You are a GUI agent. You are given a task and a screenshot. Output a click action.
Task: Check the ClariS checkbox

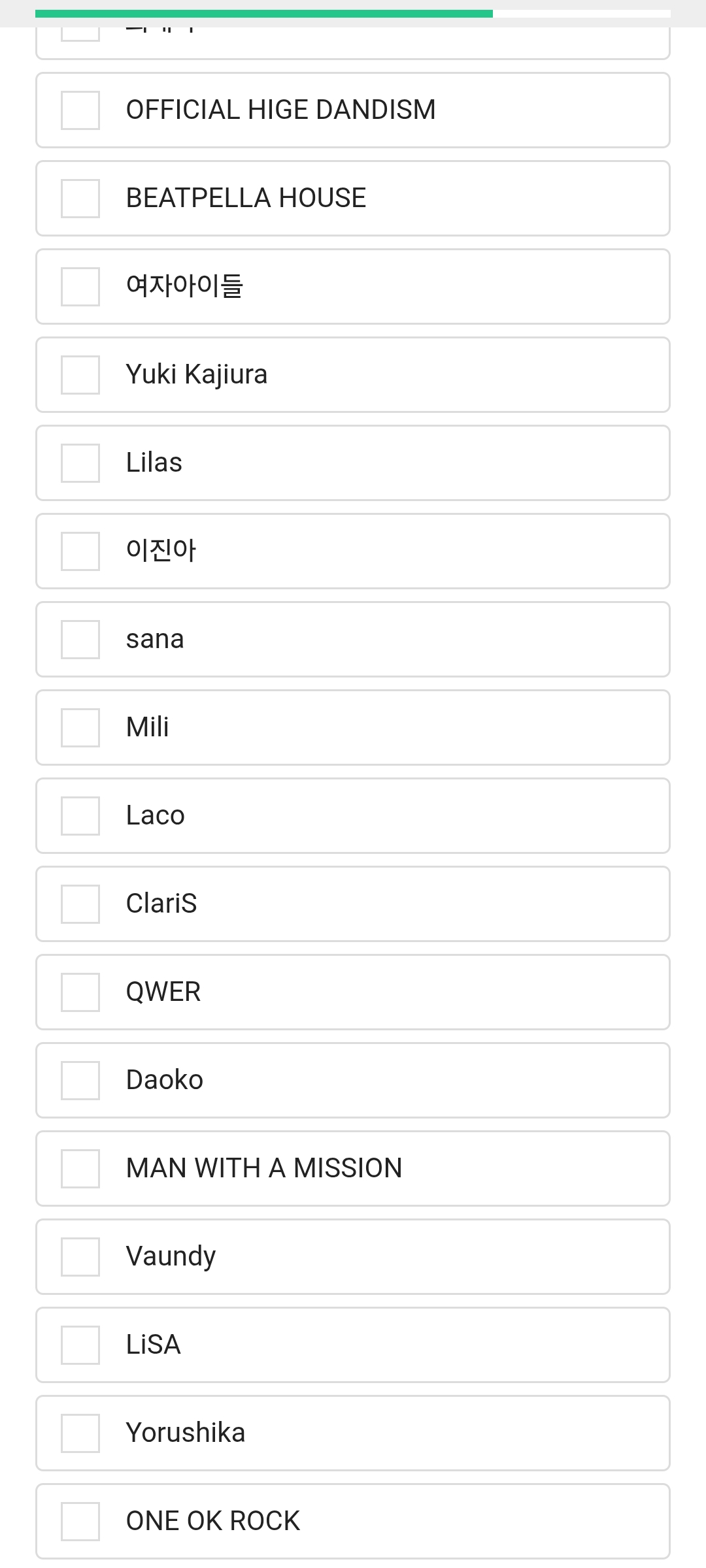coord(80,904)
